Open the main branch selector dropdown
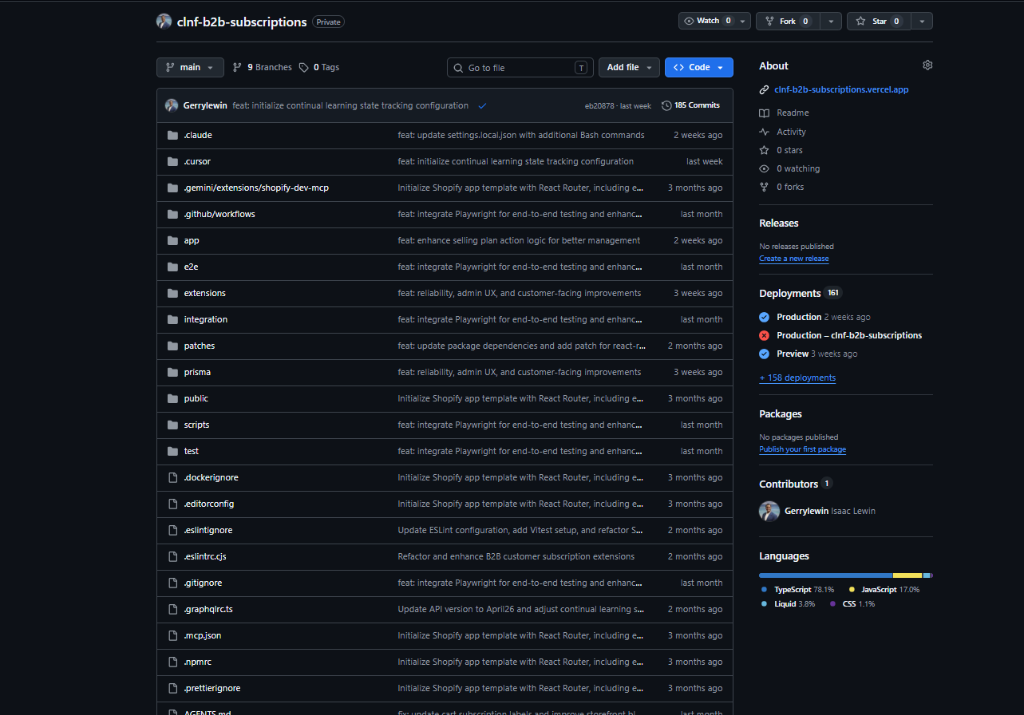This screenshot has height=715, width=1024. [x=190, y=67]
